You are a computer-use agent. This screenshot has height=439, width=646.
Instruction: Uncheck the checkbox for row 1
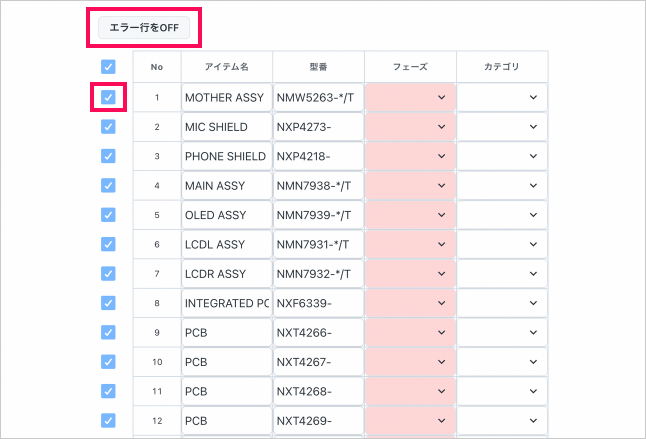click(108, 98)
